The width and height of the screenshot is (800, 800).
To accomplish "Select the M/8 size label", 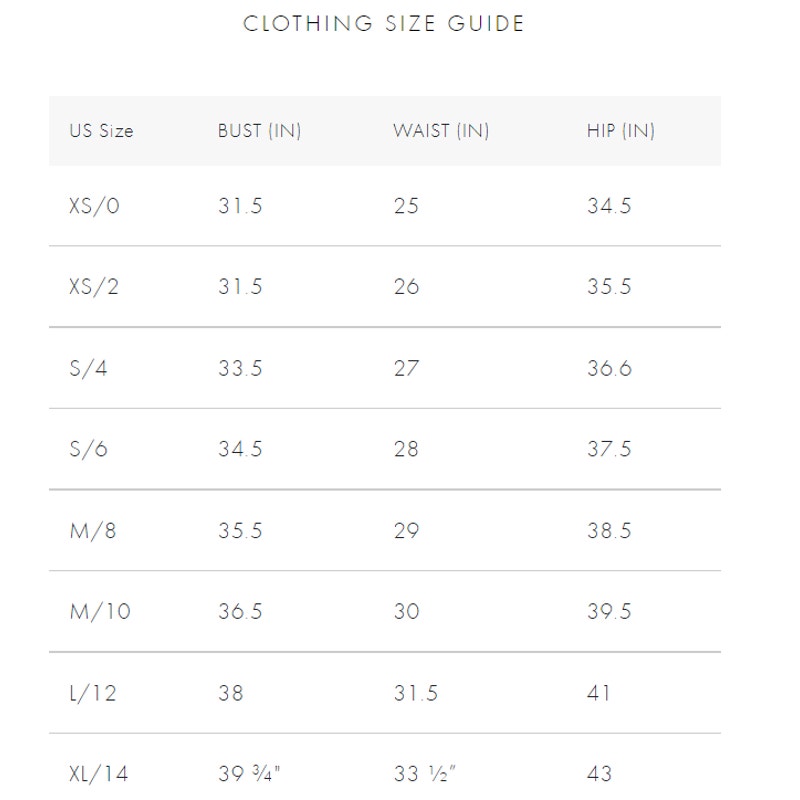I will click(x=93, y=531).
